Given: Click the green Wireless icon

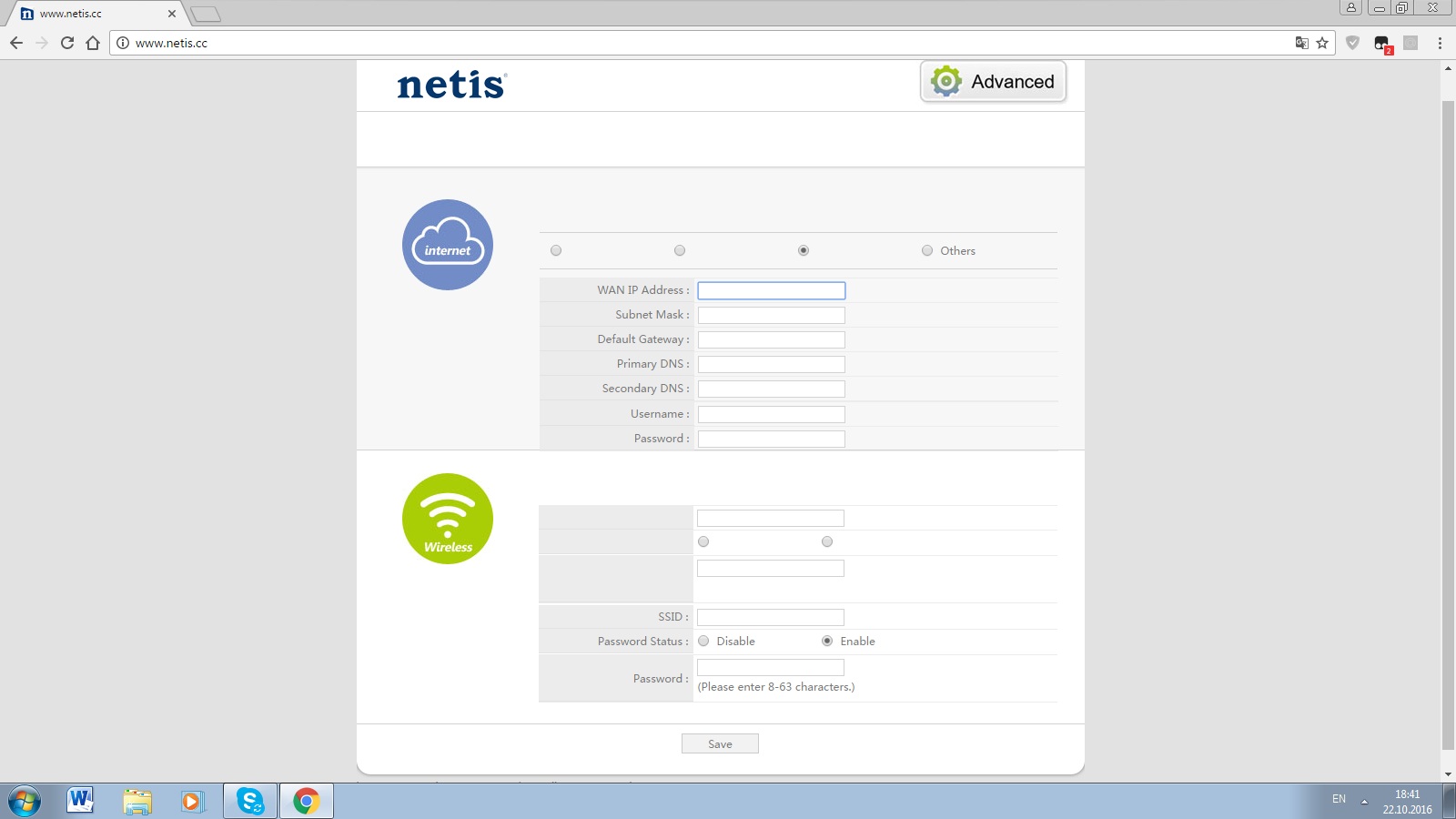Looking at the screenshot, I should [448, 519].
